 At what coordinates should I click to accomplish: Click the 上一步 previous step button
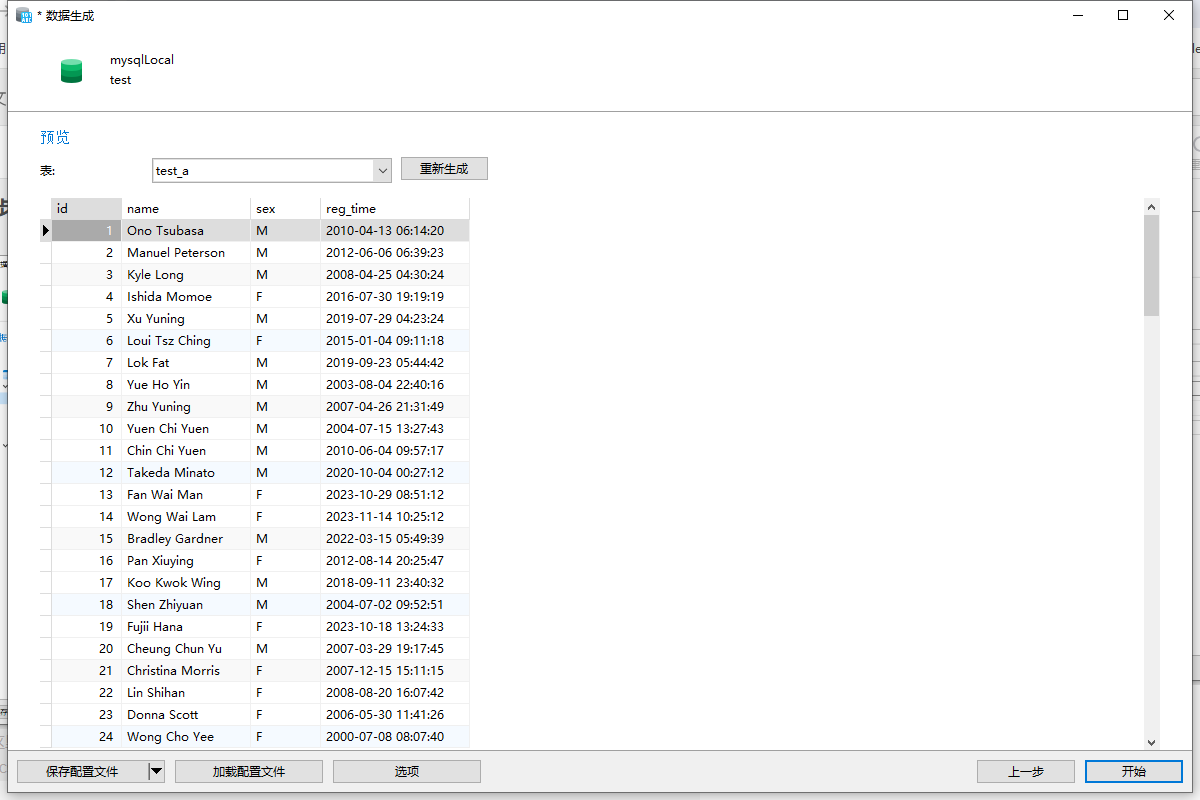click(1026, 771)
